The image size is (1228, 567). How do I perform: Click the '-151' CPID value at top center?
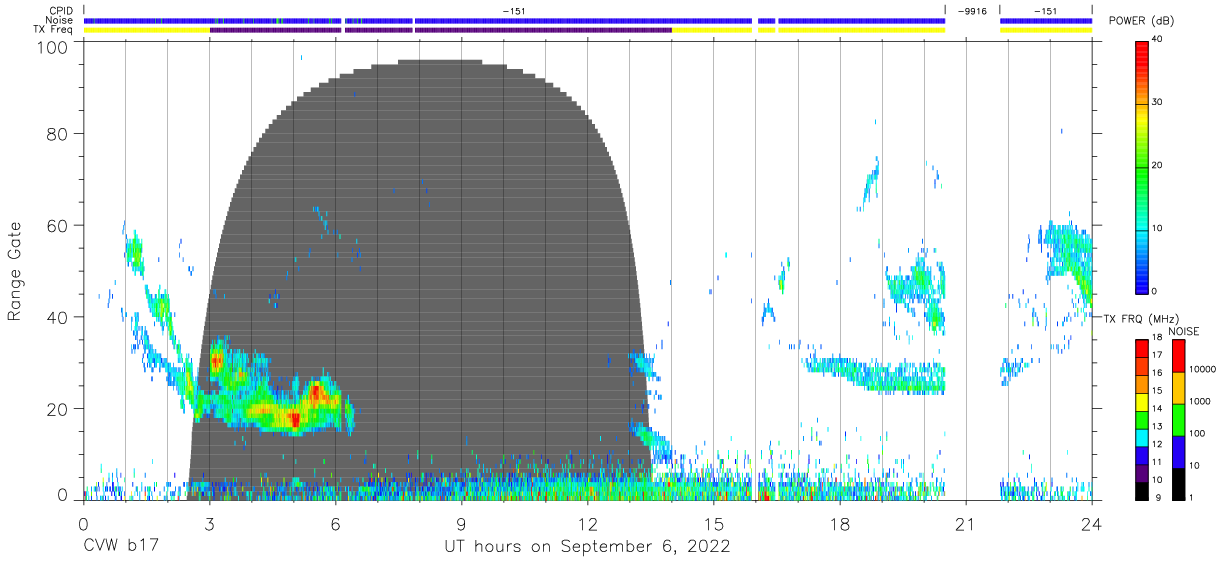[x=514, y=10]
